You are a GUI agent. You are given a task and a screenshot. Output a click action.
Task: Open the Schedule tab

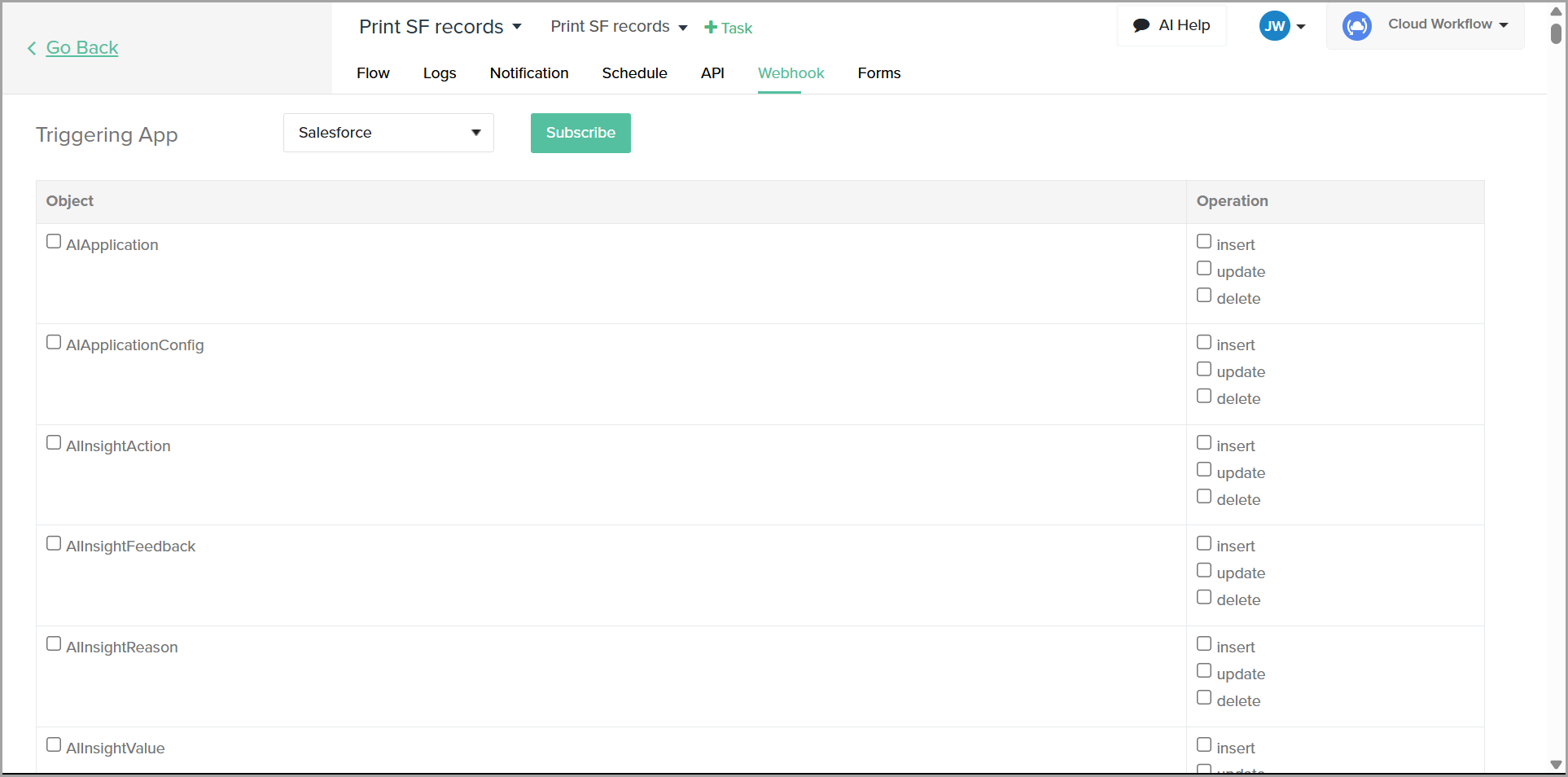coord(634,73)
